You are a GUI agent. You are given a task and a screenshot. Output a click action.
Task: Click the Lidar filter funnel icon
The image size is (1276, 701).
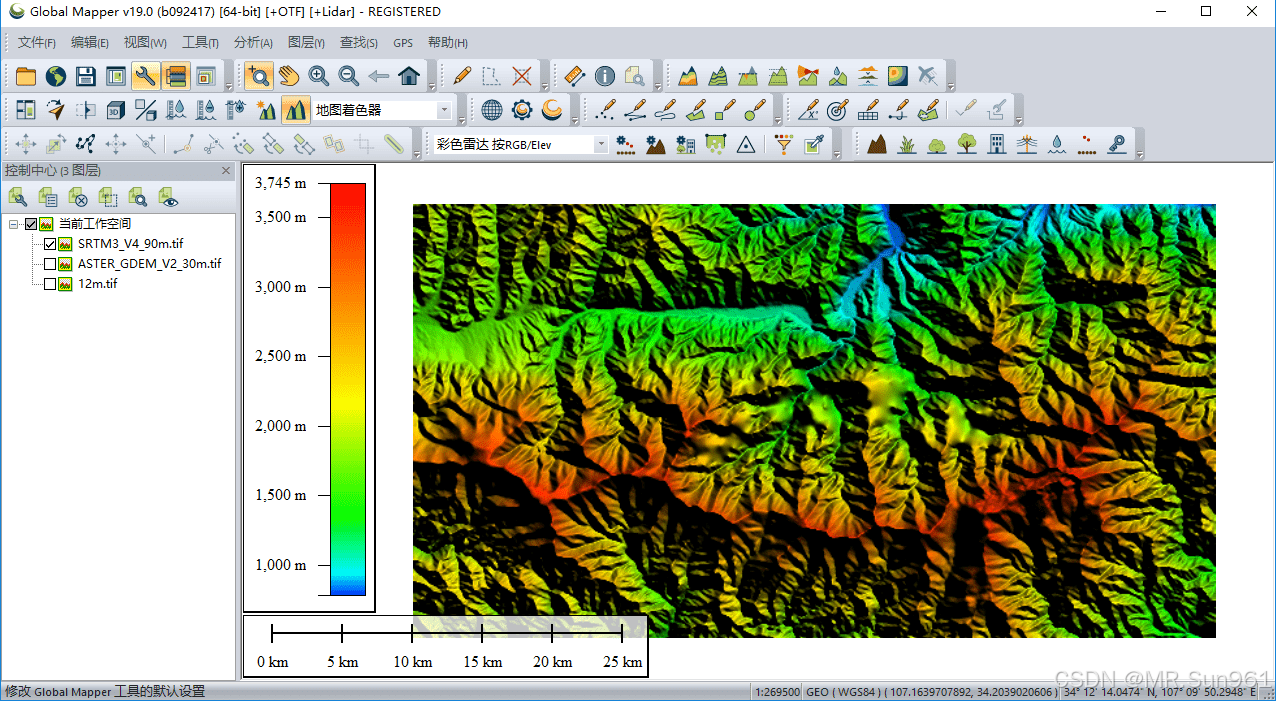tap(783, 145)
